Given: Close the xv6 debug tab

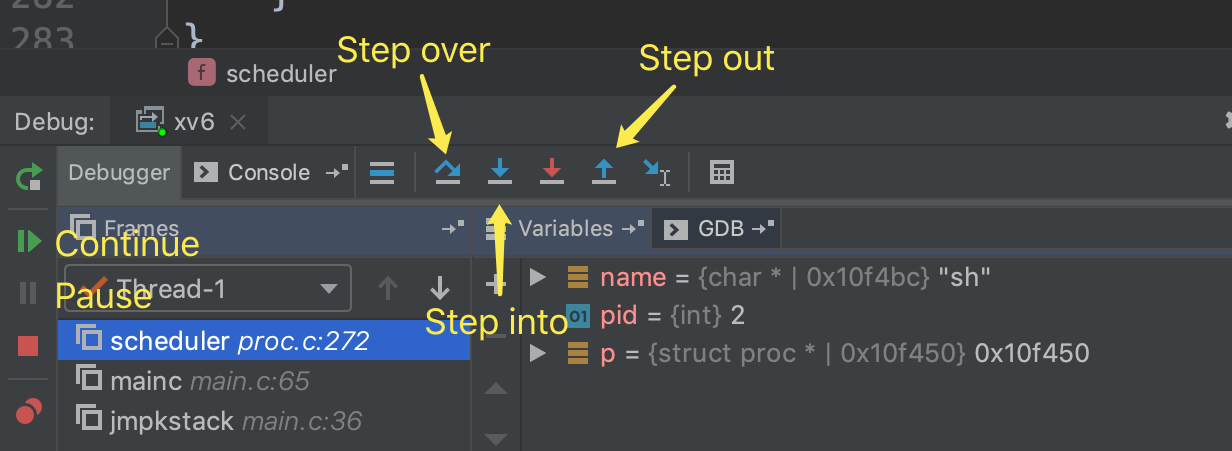Looking at the screenshot, I should point(238,122).
